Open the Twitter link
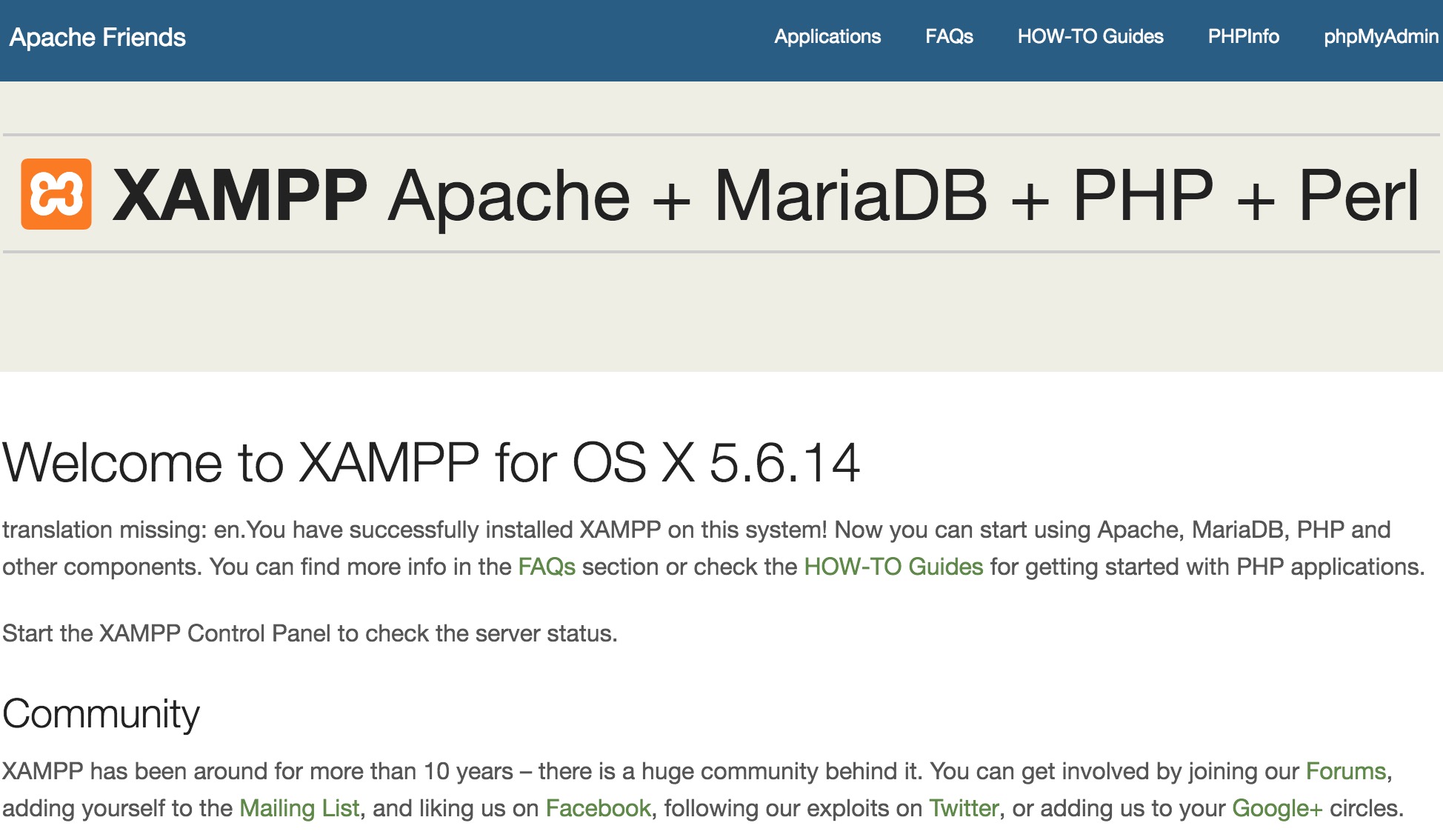The image size is (1443, 840). point(964,808)
